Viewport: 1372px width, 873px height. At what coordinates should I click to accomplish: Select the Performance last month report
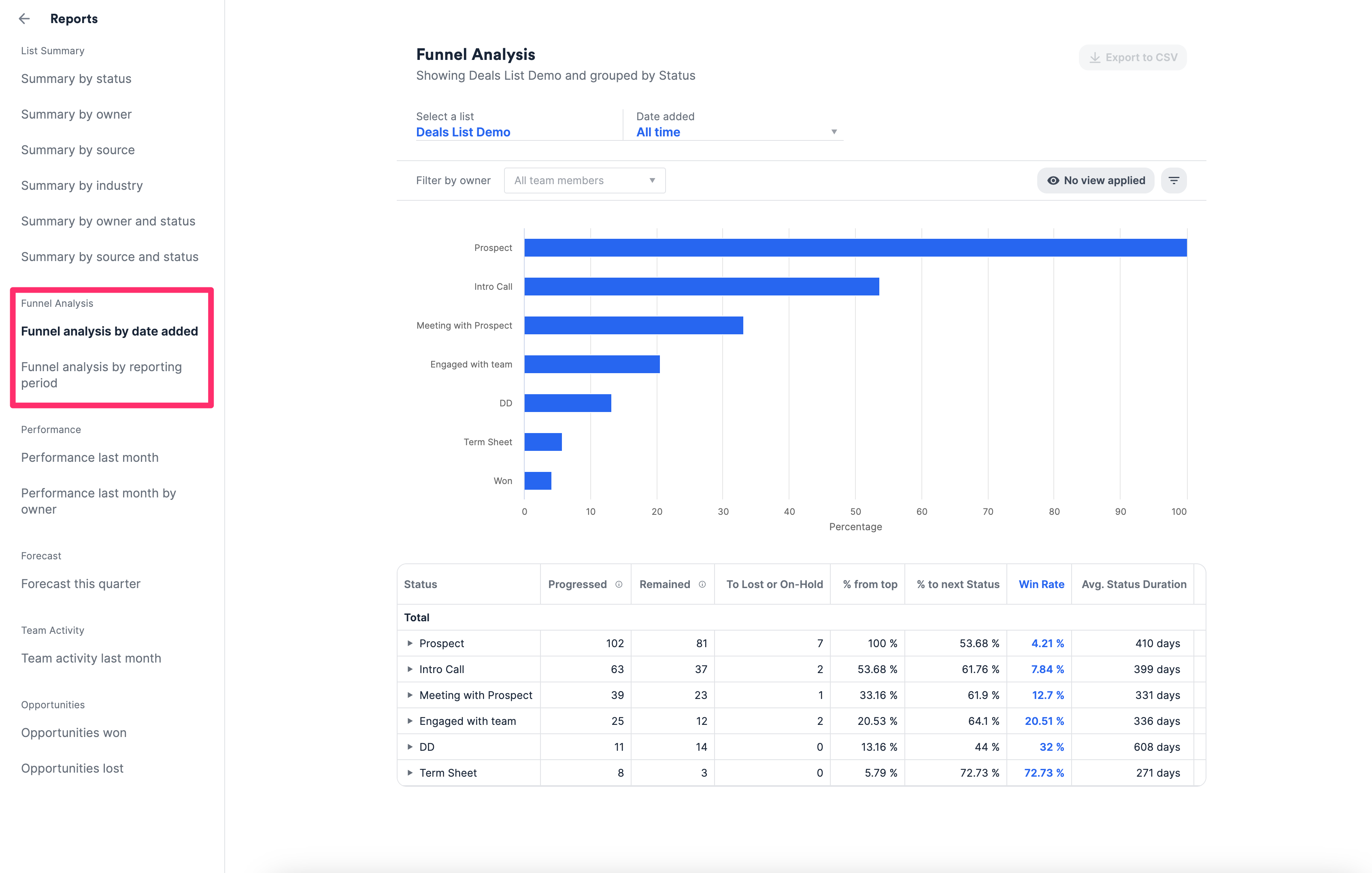point(89,457)
